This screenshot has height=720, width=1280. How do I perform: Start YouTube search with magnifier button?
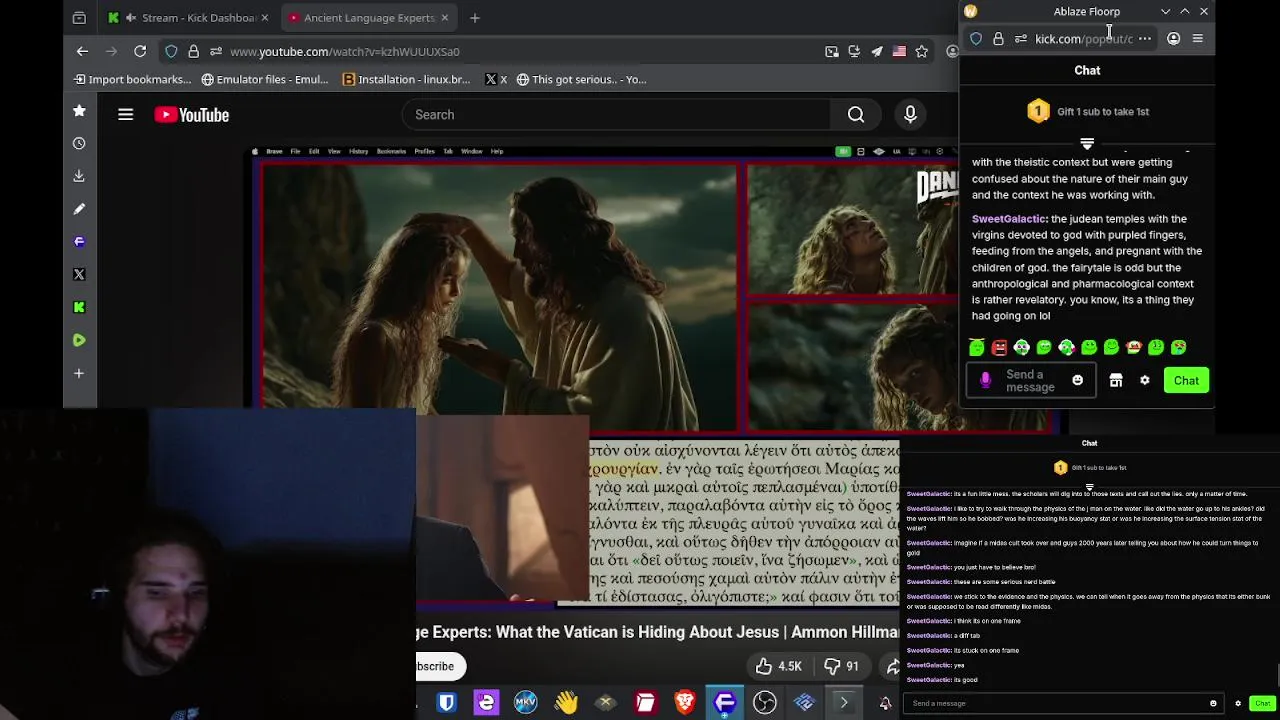[x=856, y=115]
